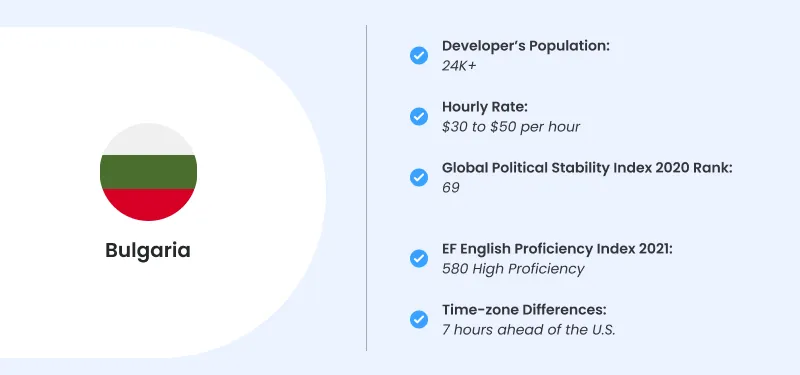
Task: Click the EF English Proficiency Index 2021 heading
Action: 558,249
